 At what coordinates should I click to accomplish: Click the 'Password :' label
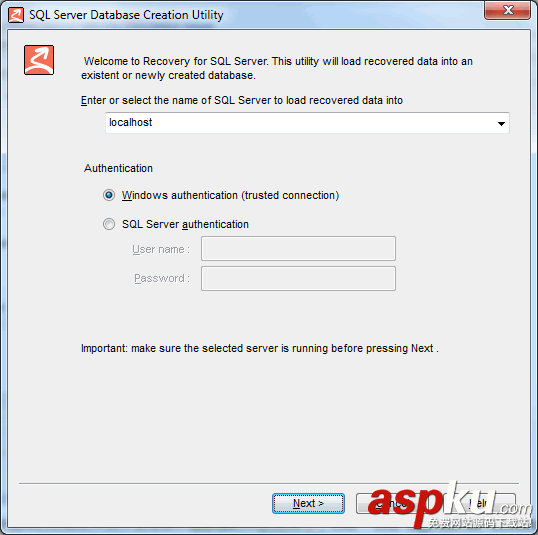point(162,278)
